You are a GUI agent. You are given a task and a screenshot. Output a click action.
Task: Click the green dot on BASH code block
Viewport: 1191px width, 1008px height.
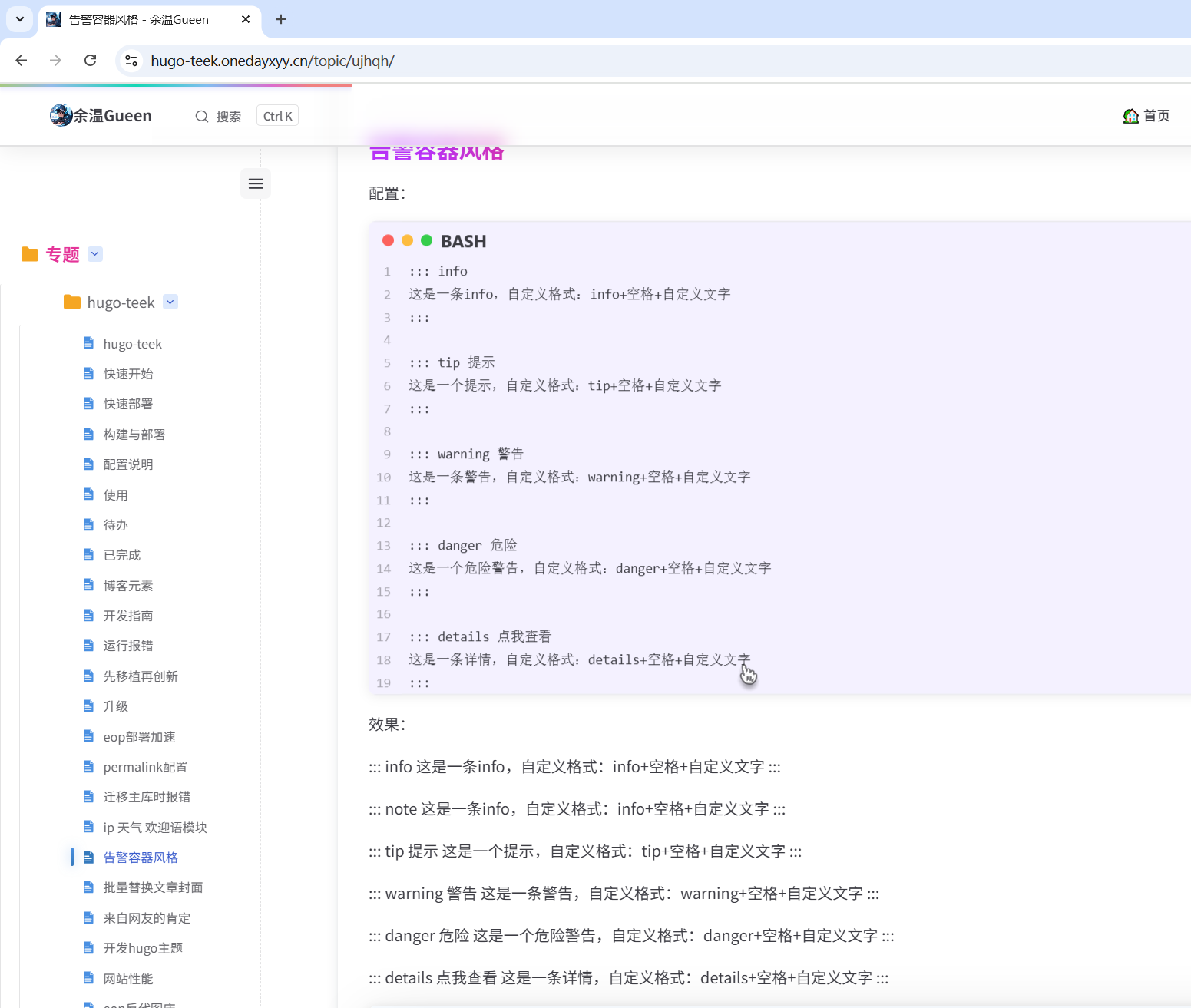tap(427, 241)
